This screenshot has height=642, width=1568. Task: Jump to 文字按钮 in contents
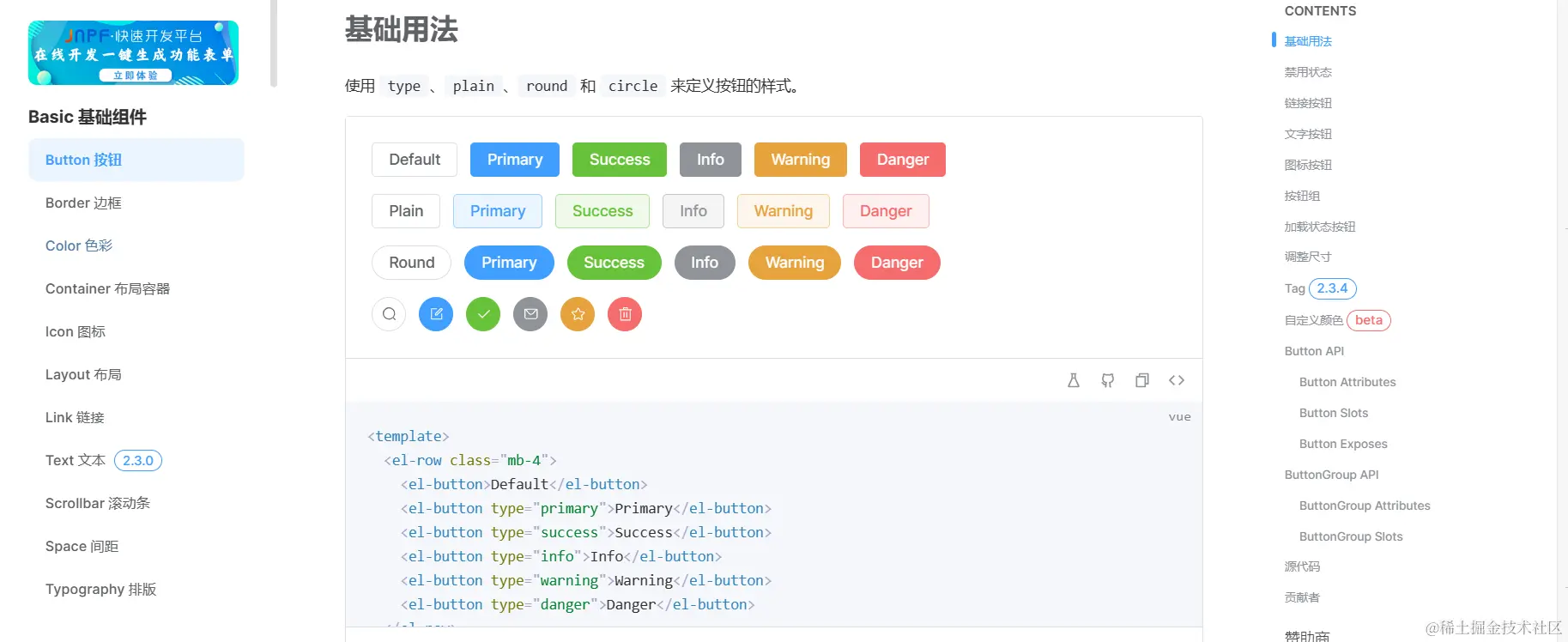click(x=1308, y=134)
